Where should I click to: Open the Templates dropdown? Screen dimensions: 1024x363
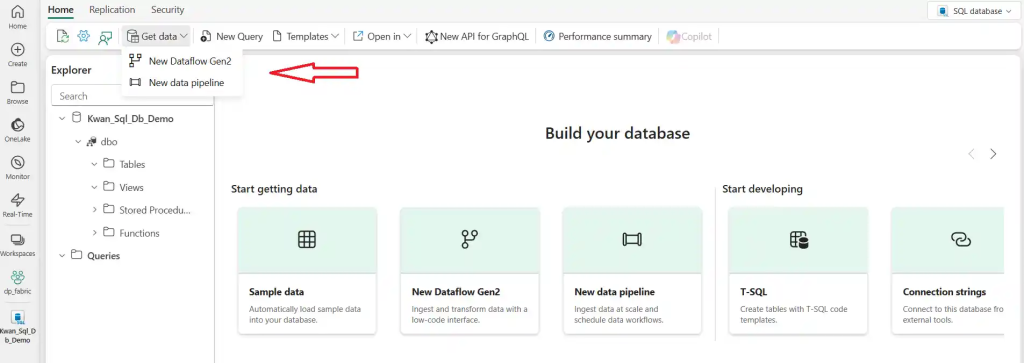point(306,37)
